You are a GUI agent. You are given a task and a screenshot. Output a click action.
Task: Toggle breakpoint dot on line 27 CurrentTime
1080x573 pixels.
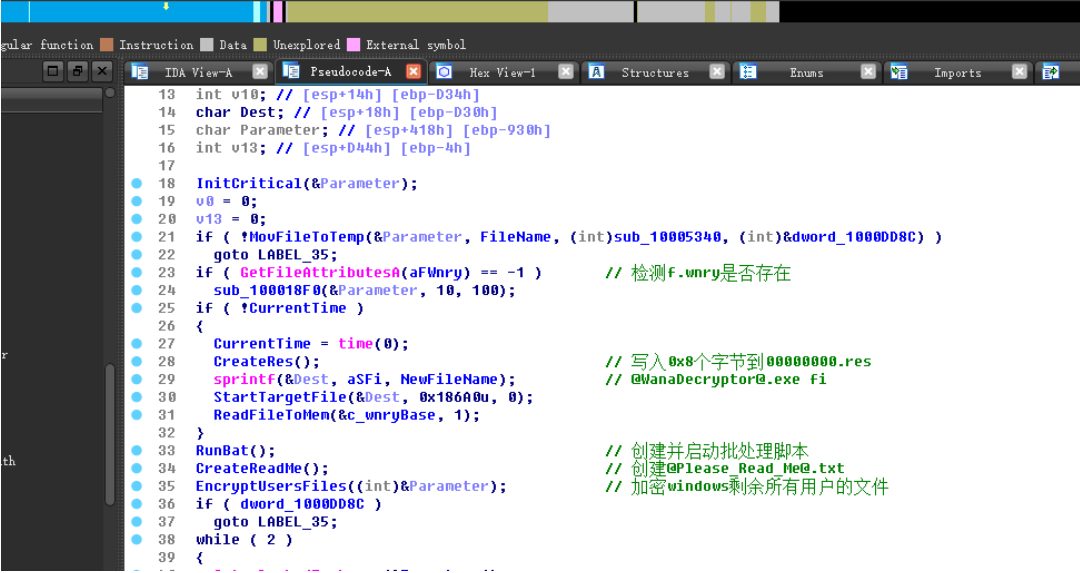[x=136, y=344]
